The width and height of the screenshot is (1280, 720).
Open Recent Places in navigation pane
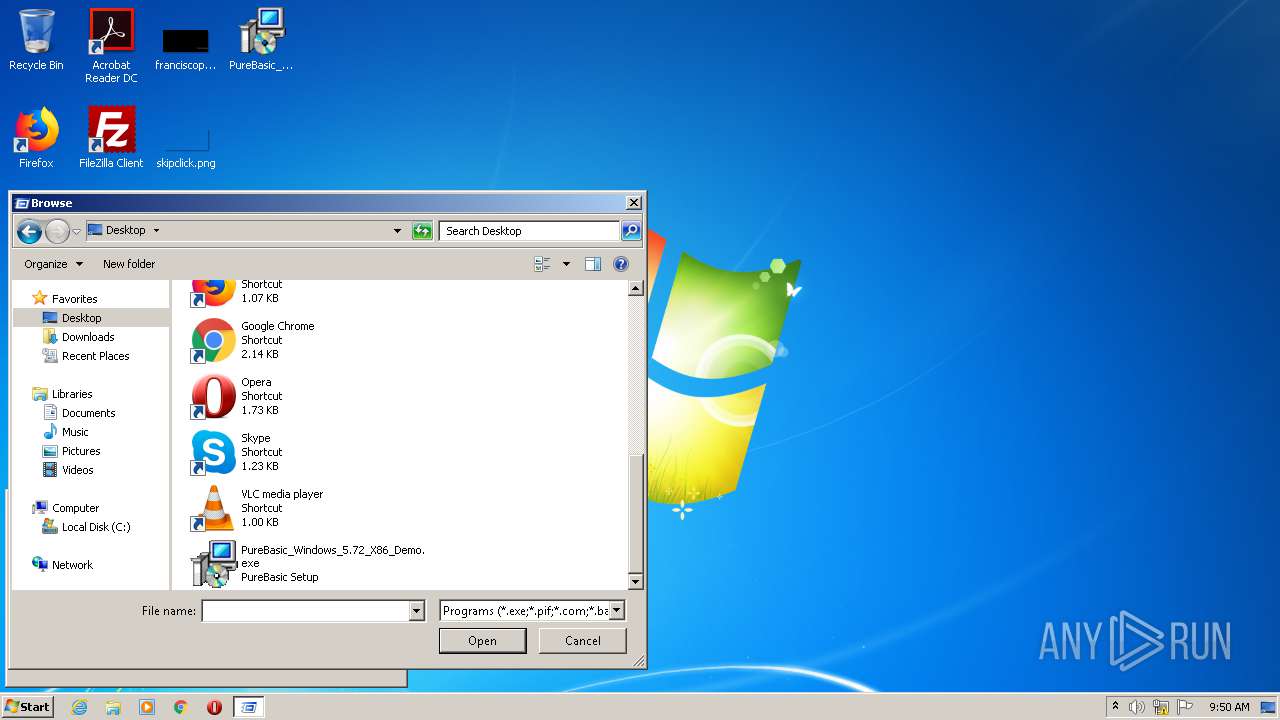coord(95,356)
